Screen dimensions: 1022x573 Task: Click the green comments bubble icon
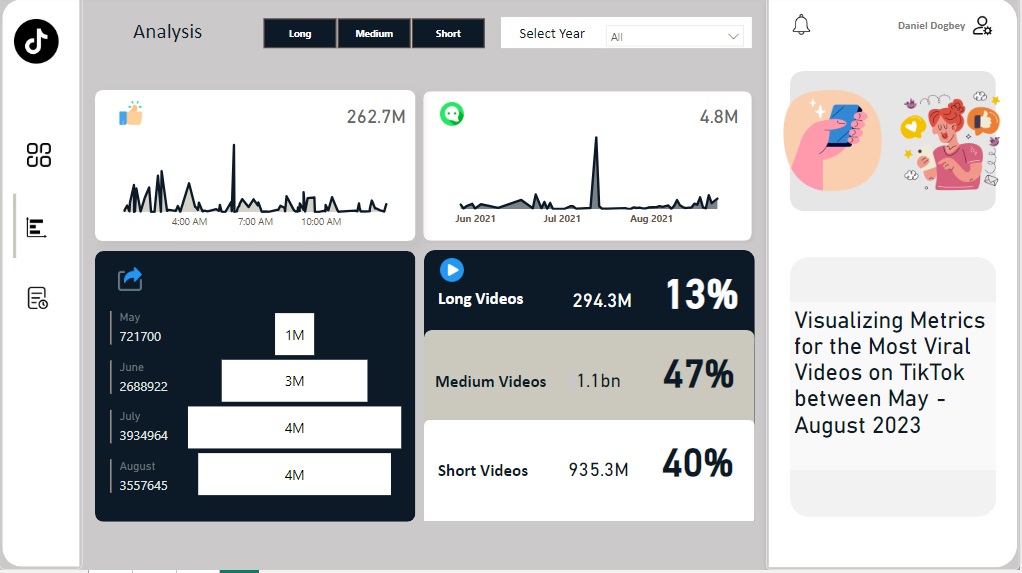click(x=452, y=114)
